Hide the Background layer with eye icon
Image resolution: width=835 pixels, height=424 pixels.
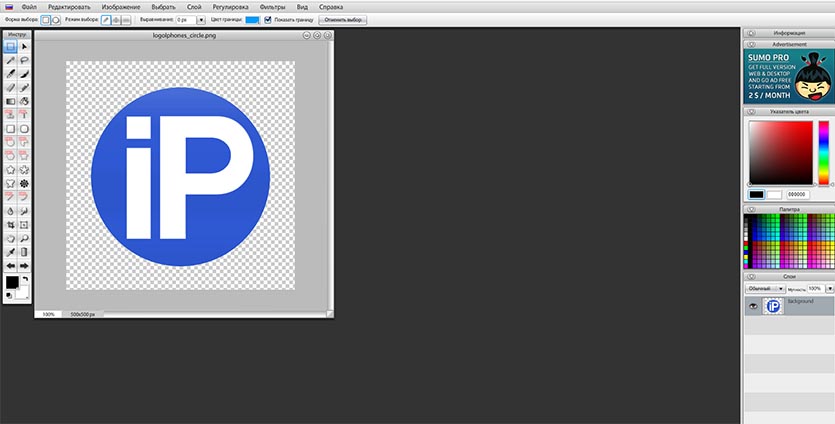pos(753,306)
